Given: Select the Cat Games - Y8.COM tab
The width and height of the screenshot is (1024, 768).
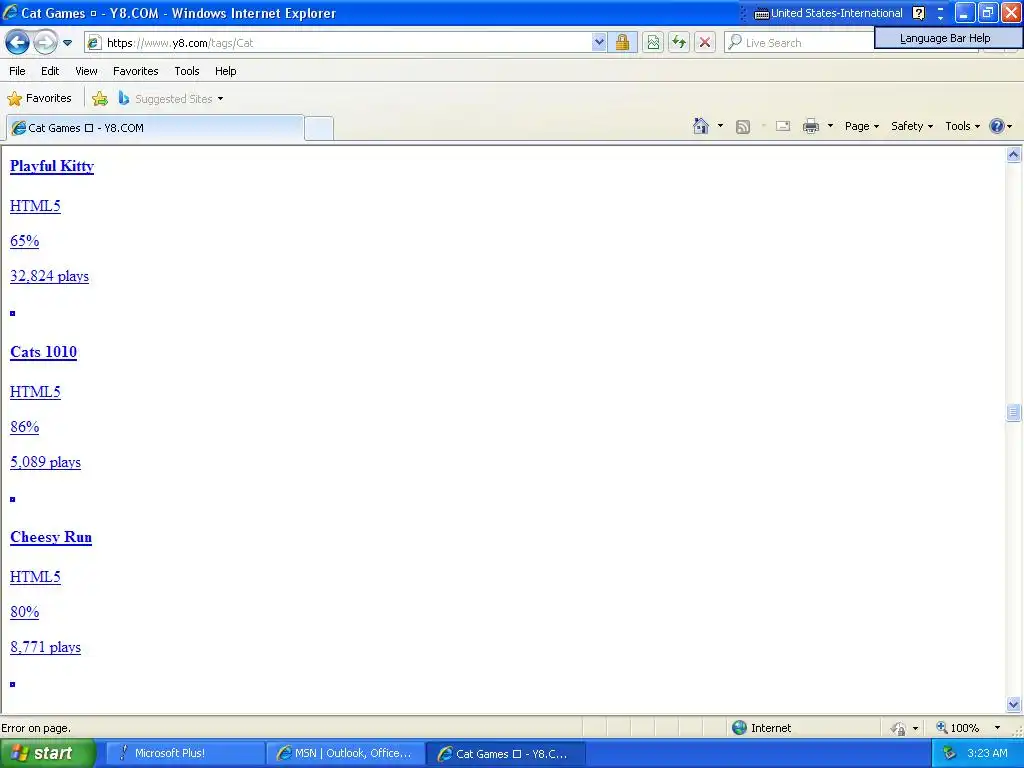Looking at the screenshot, I should pos(155,128).
